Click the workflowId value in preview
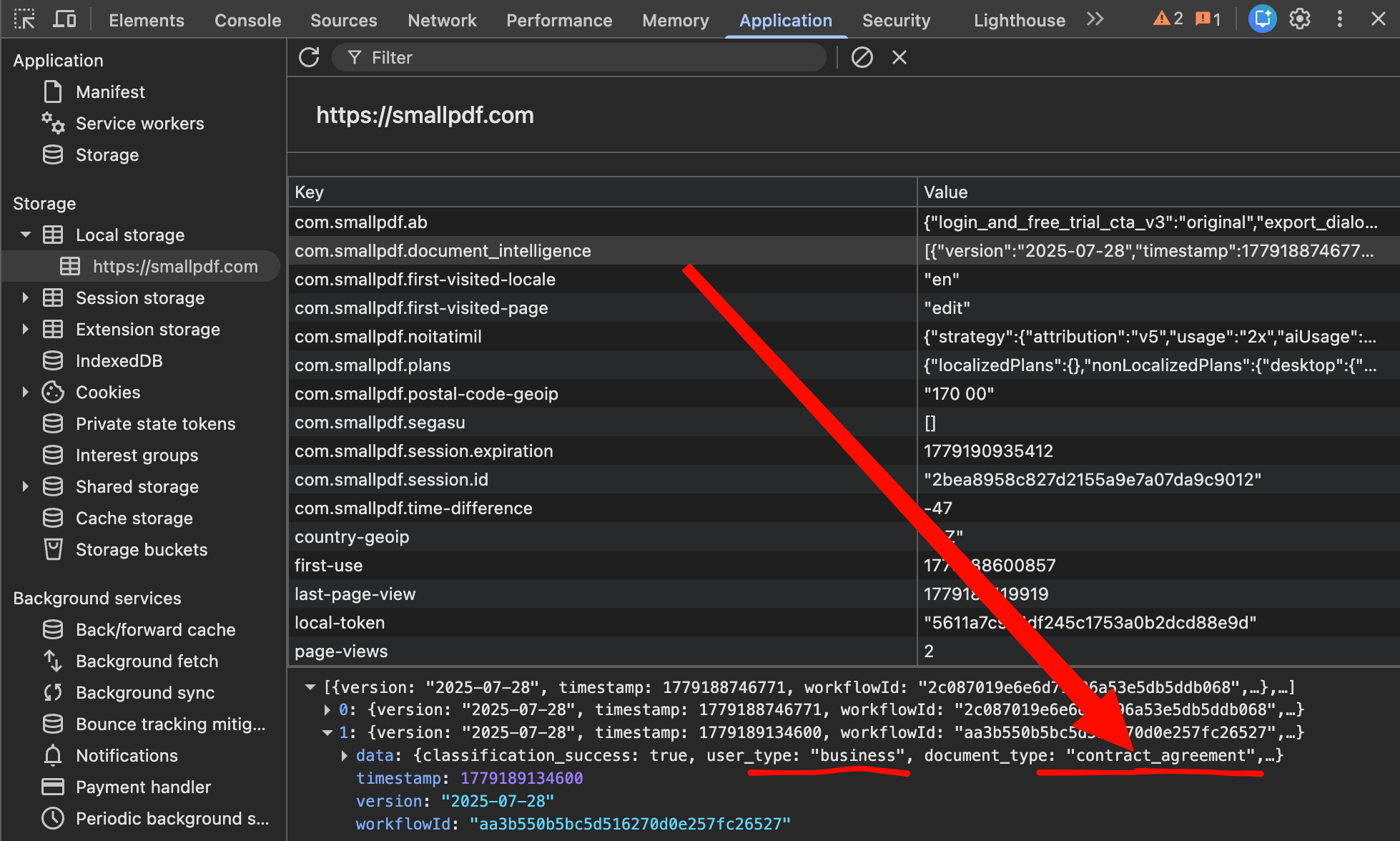The width and height of the screenshot is (1400, 841). click(x=630, y=825)
